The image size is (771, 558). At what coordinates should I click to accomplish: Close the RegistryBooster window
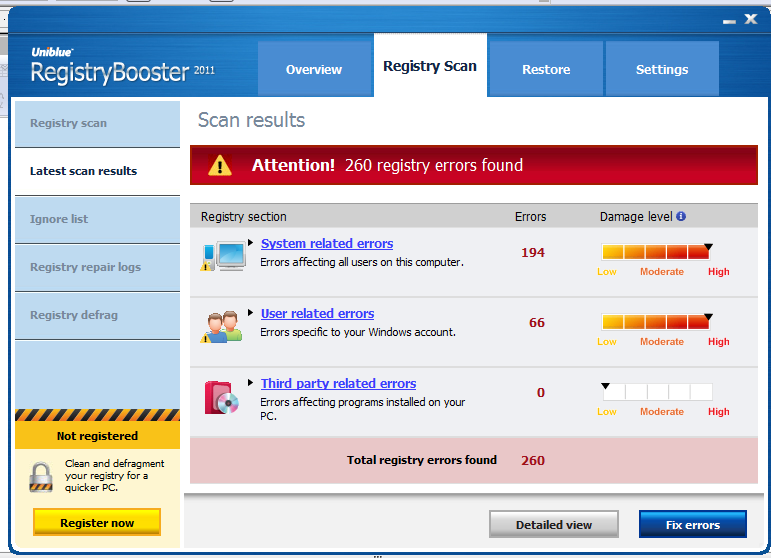751,19
